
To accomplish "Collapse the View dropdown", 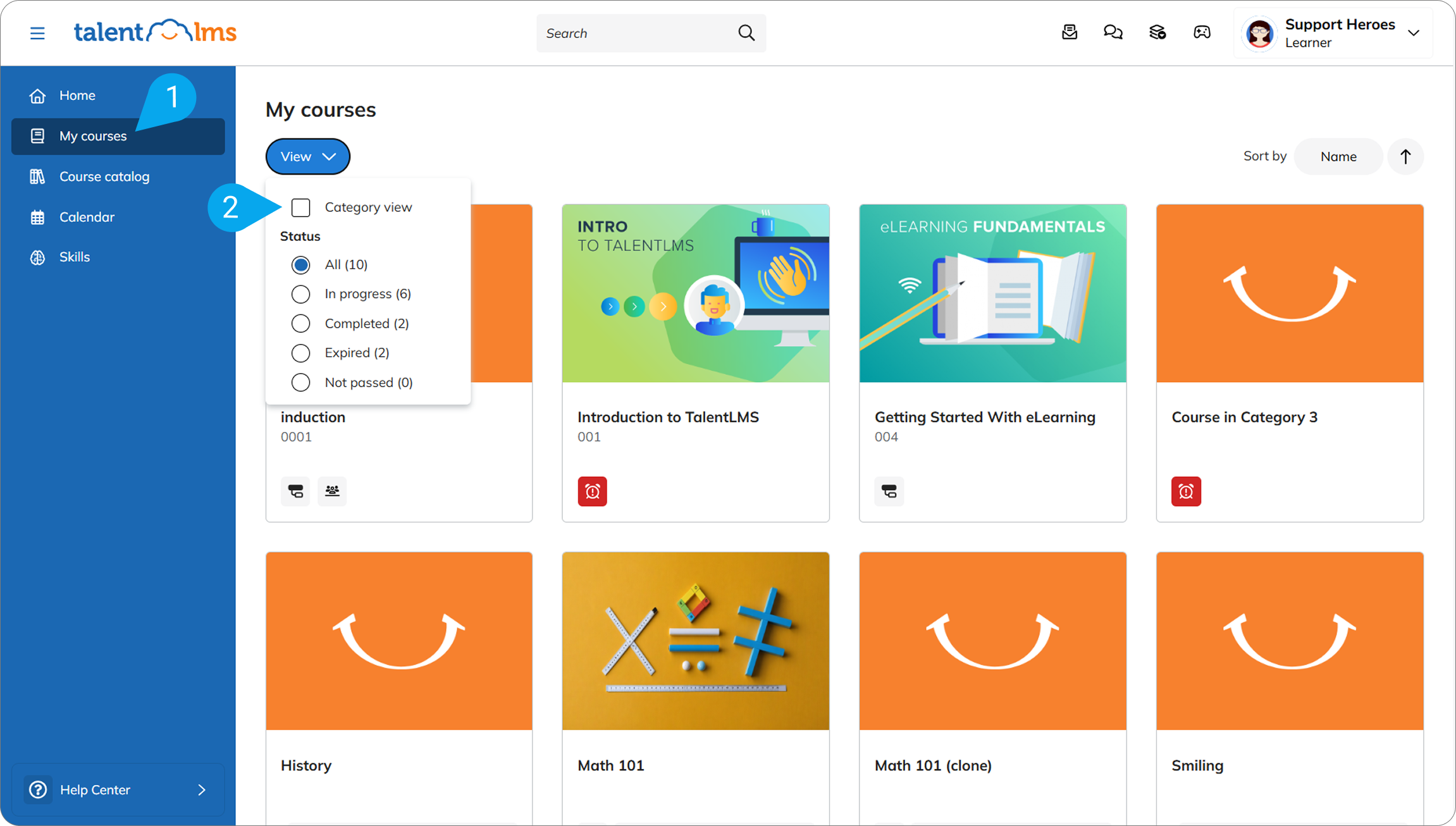I will [x=307, y=156].
